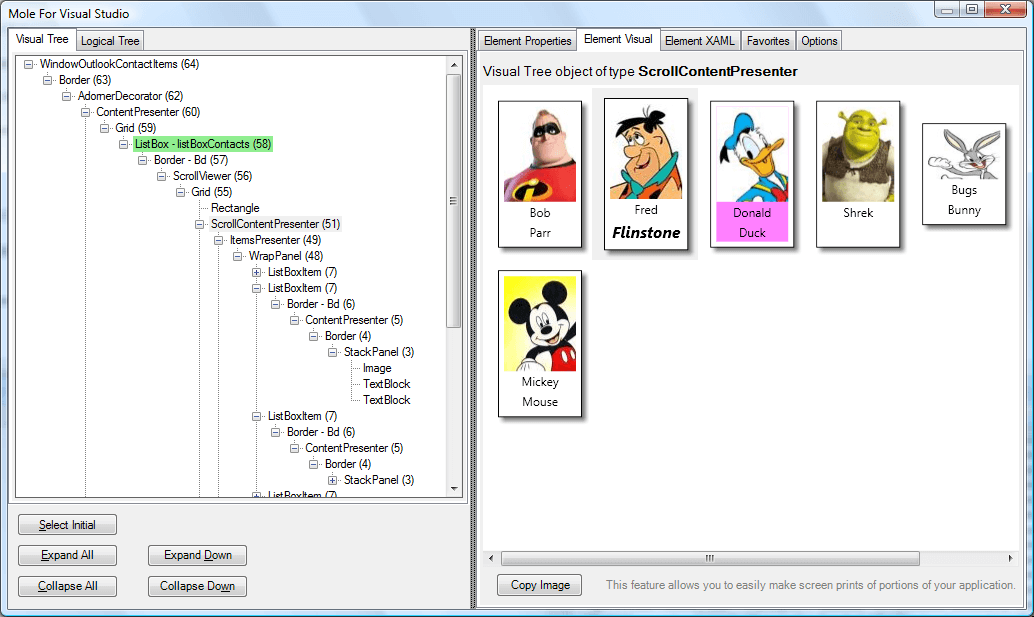Switch to the Visual Tree tab
This screenshot has height=617, width=1034.
[x=42, y=39]
